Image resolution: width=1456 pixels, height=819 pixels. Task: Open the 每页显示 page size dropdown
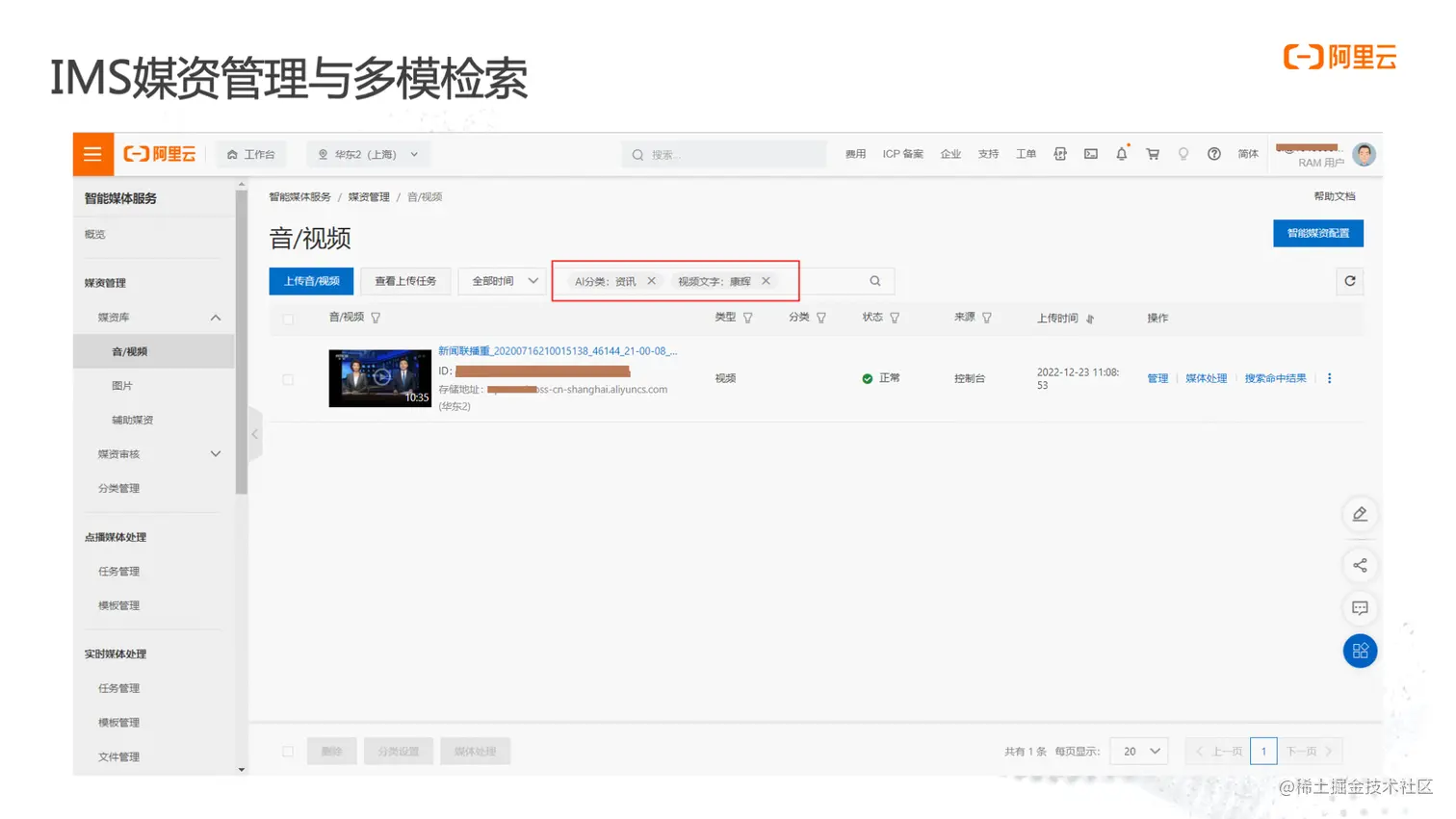(x=1138, y=751)
